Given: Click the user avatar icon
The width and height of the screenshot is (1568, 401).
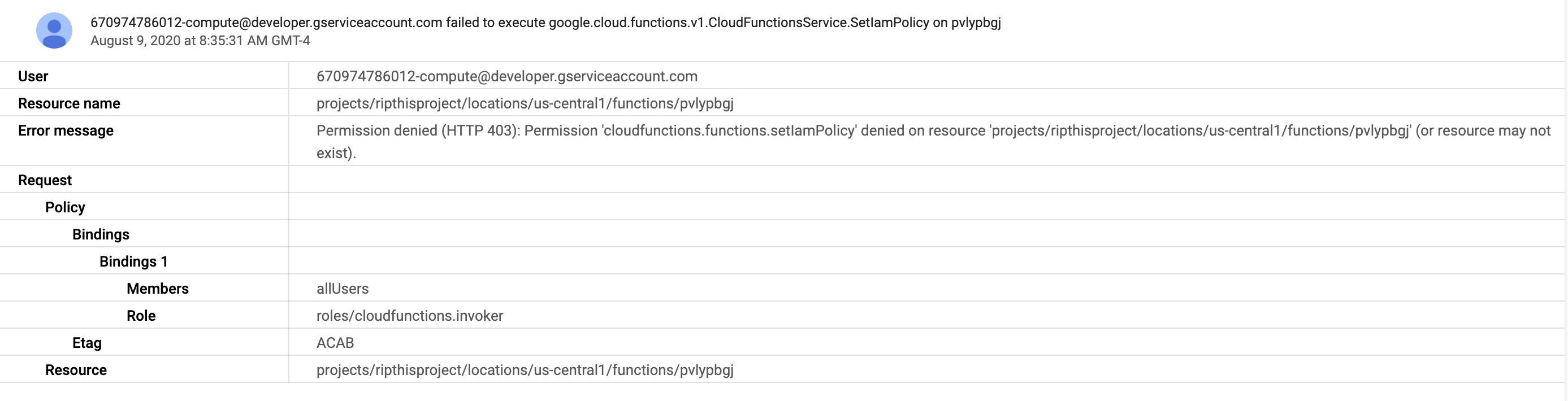Looking at the screenshot, I should pos(54,31).
